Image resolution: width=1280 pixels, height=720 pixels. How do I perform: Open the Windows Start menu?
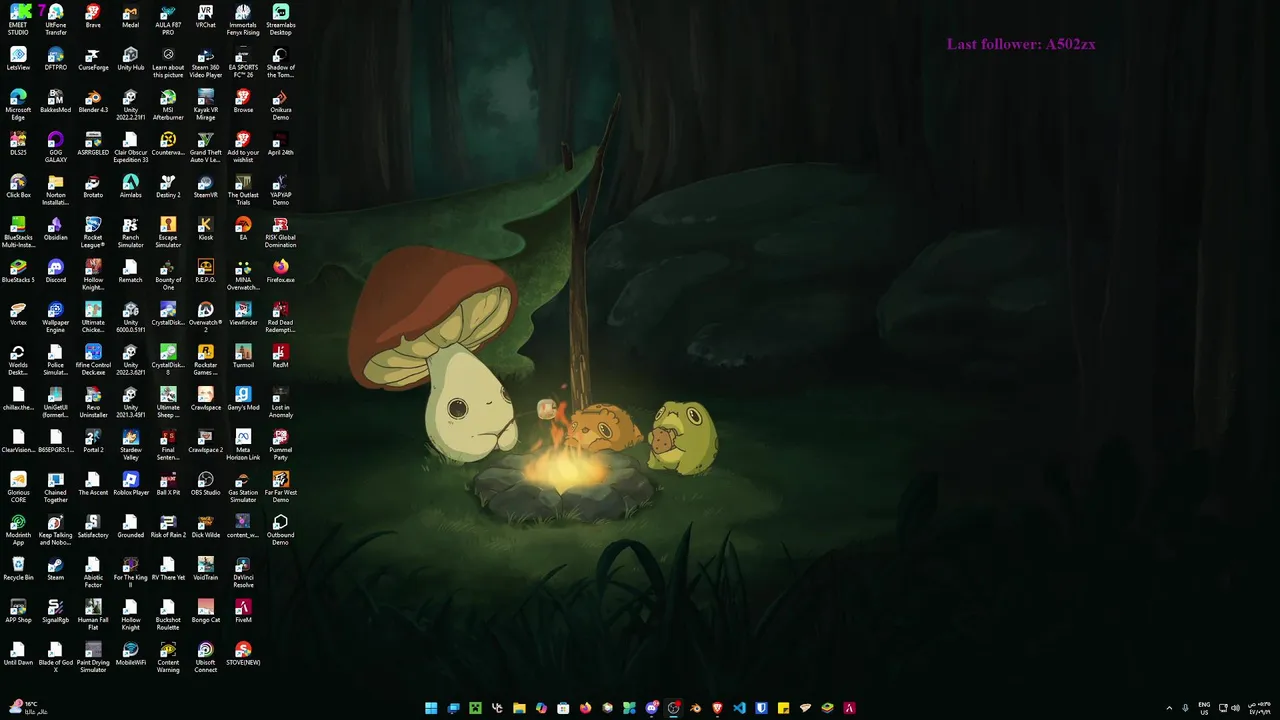point(431,708)
